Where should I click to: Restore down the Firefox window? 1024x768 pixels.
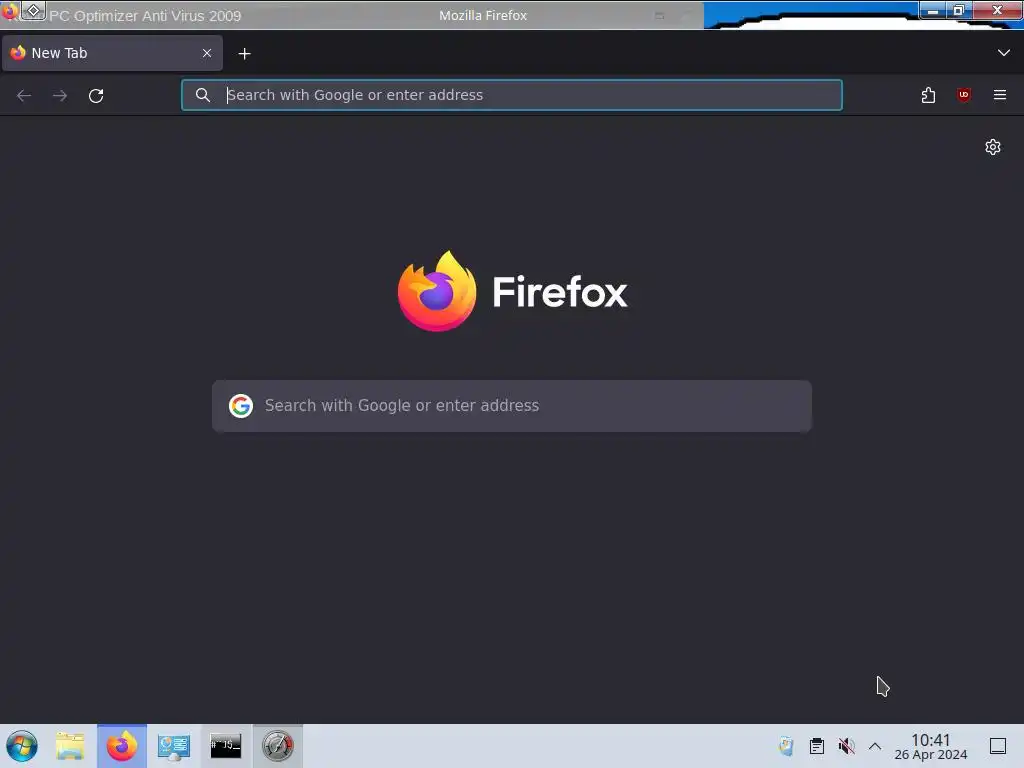click(959, 10)
